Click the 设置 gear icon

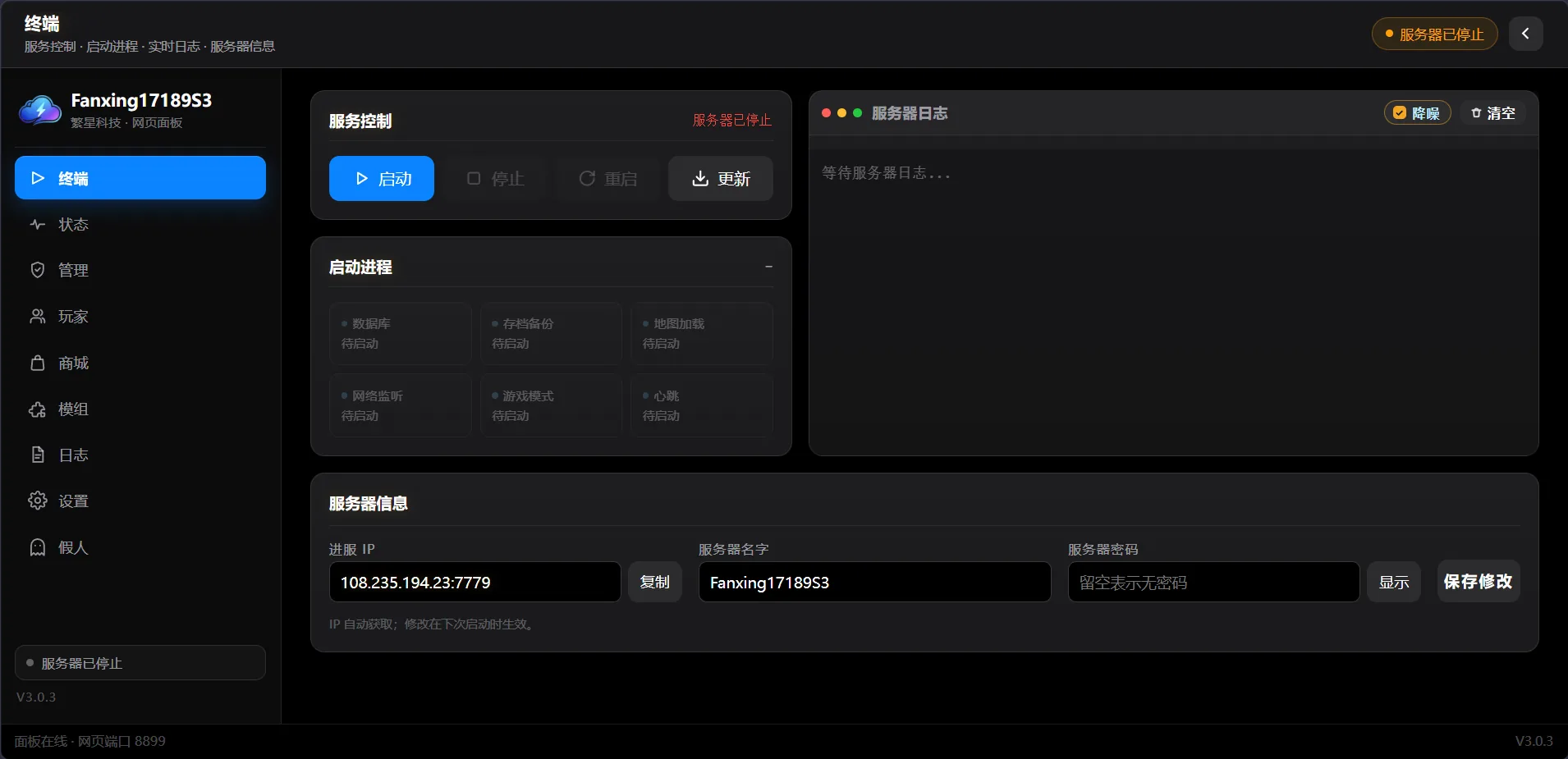tap(38, 501)
